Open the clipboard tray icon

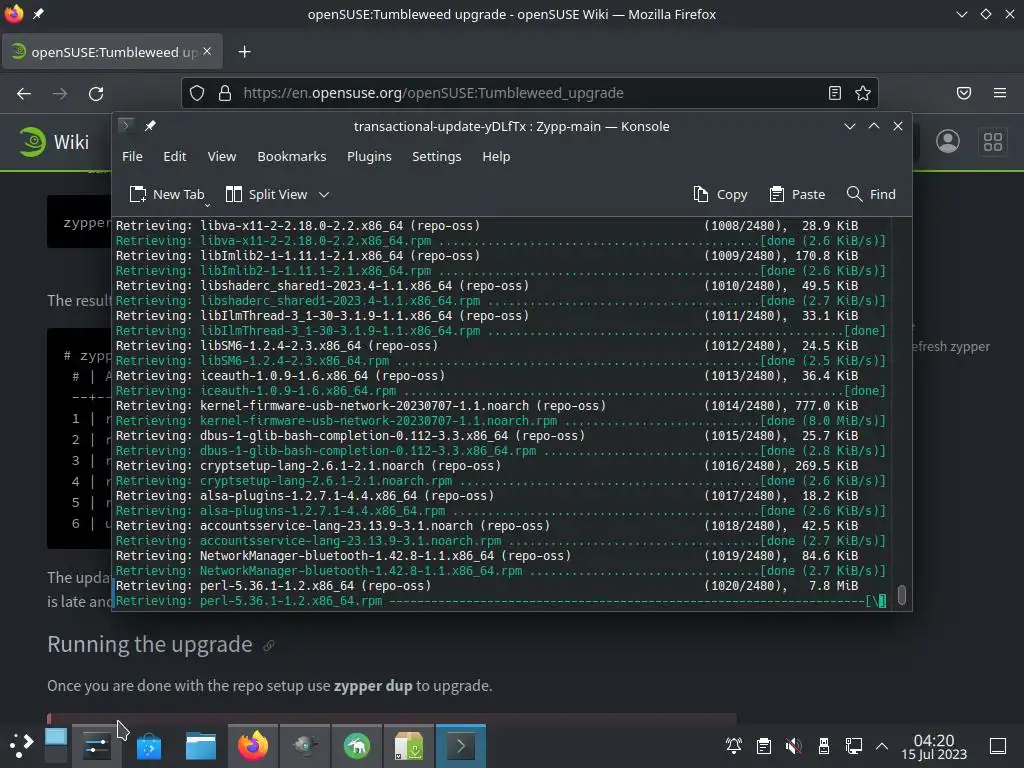763,746
